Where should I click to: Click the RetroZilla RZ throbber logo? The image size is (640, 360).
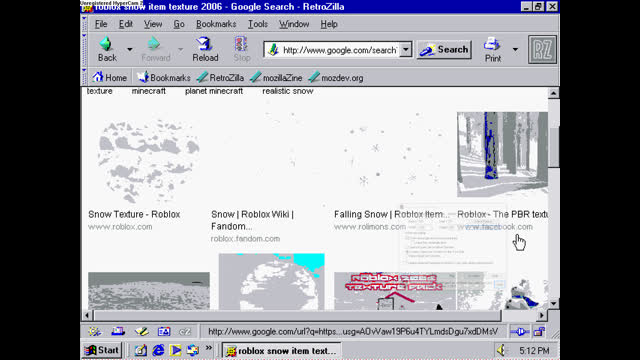542,49
